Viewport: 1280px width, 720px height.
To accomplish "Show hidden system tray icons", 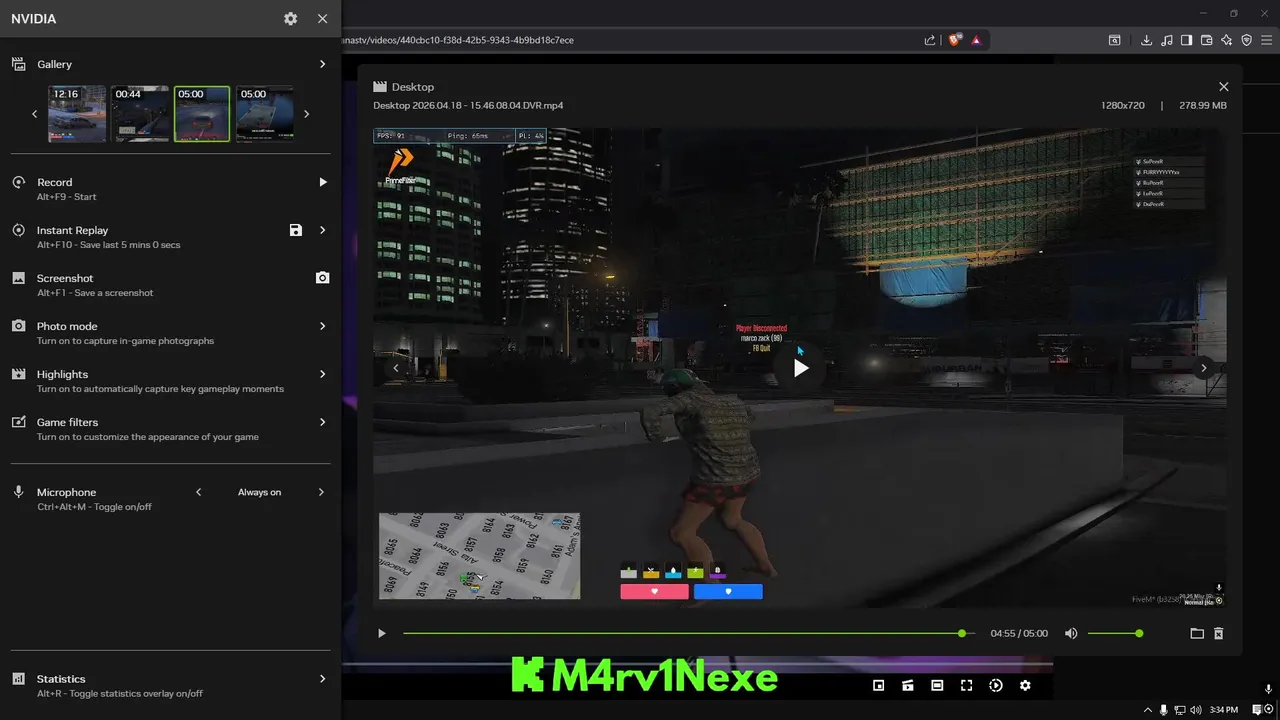I will [x=1148, y=709].
